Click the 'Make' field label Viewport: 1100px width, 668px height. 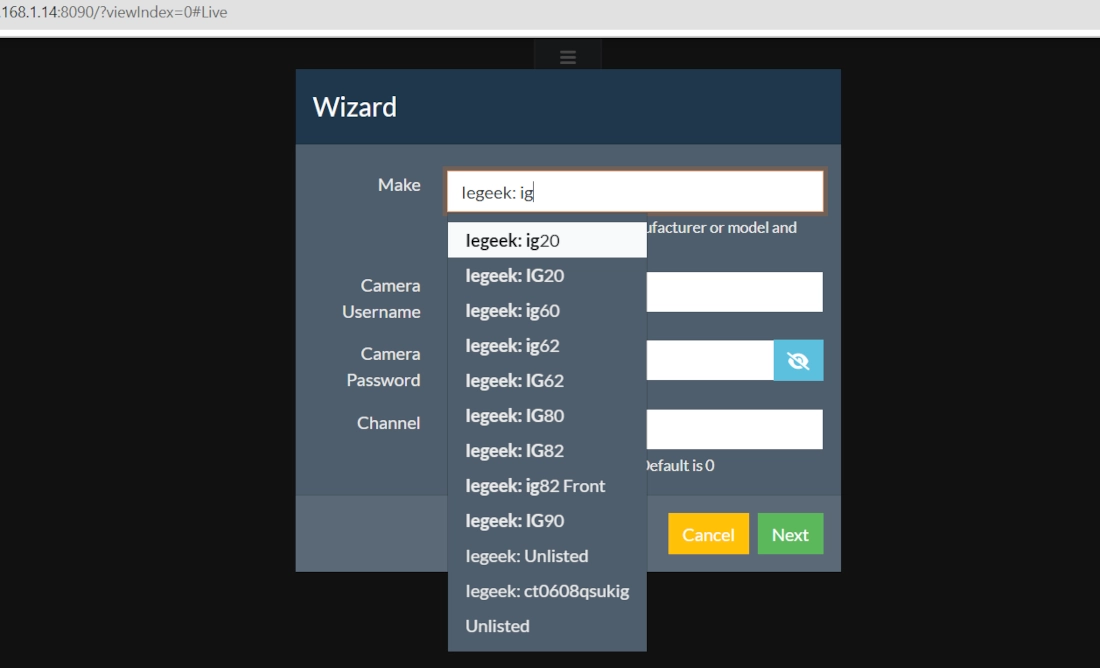coord(399,185)
